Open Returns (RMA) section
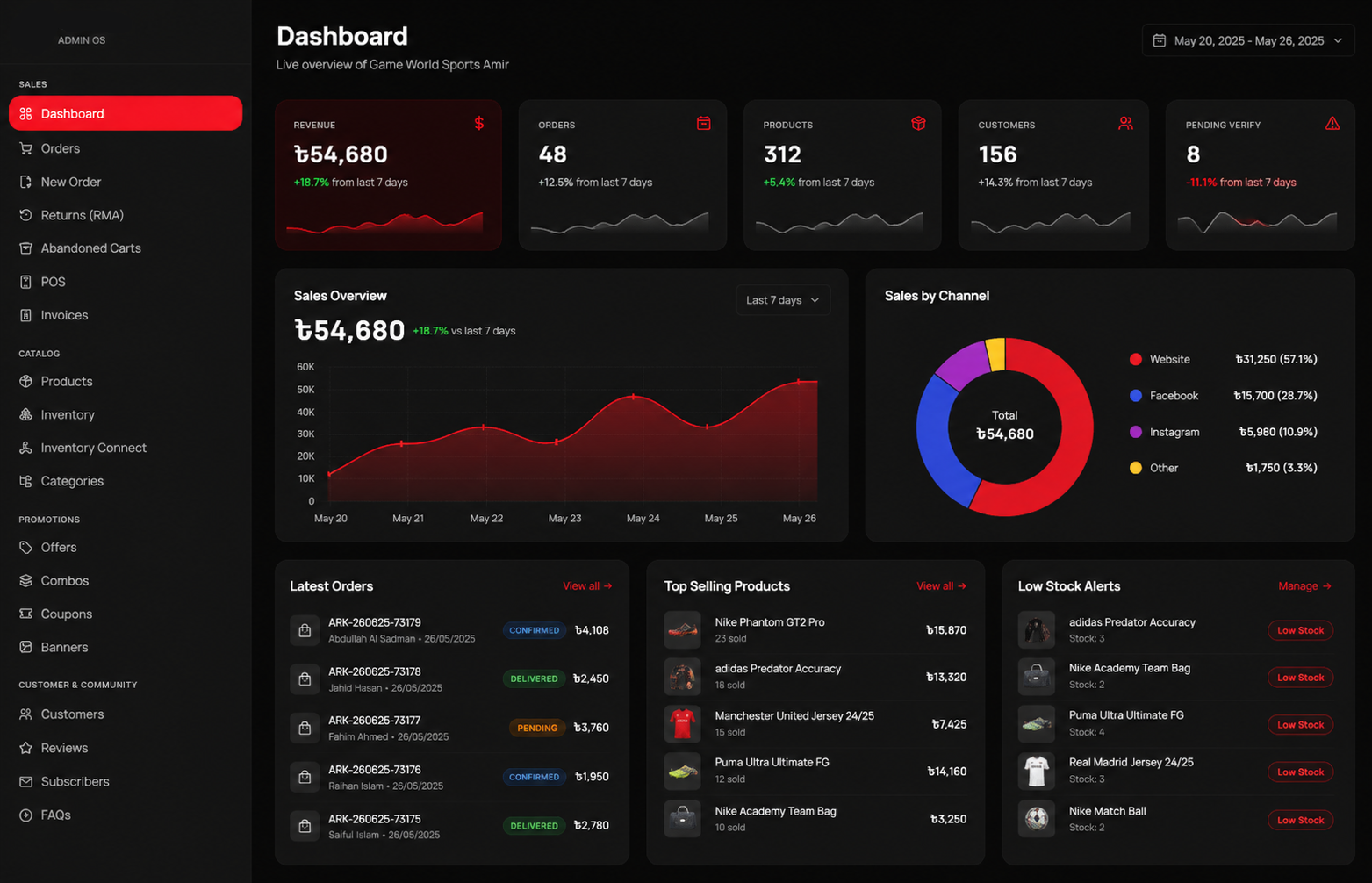 point(126,215)
